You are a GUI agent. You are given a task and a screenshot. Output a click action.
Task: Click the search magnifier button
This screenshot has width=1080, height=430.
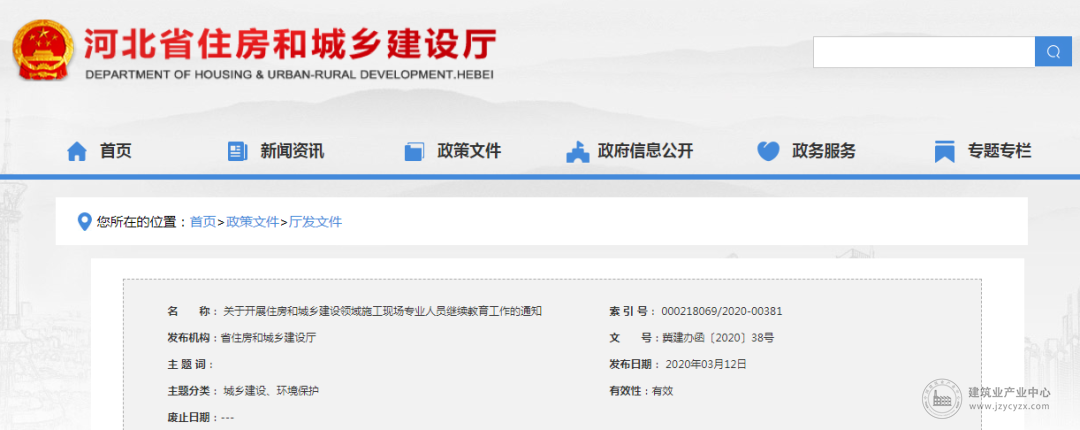coord(1053,52)
